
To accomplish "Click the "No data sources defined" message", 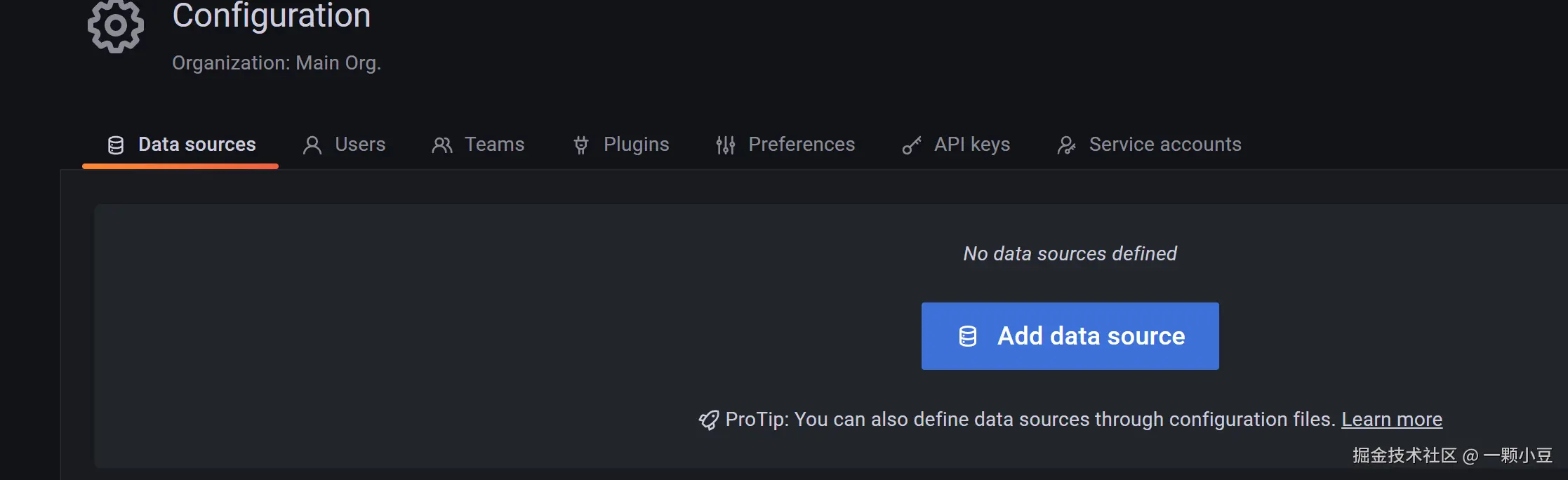I will point(1070,254).
